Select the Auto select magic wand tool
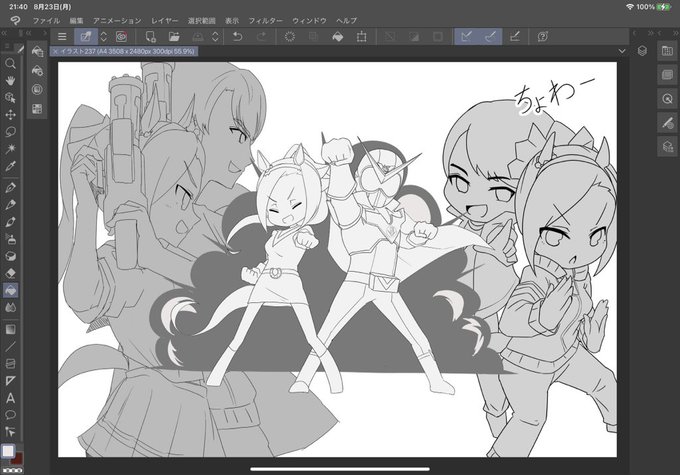 point(10,149)
